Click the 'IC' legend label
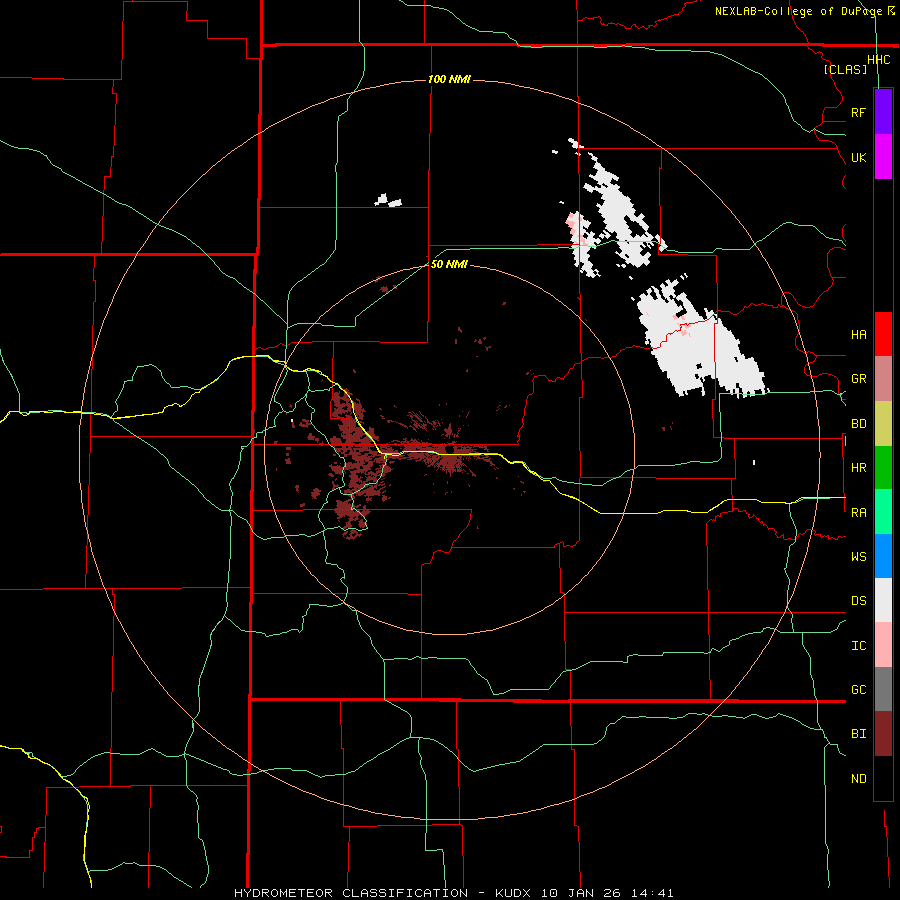Screen dimensions: 900x900 pyautogui.click(x=858, y=646)
